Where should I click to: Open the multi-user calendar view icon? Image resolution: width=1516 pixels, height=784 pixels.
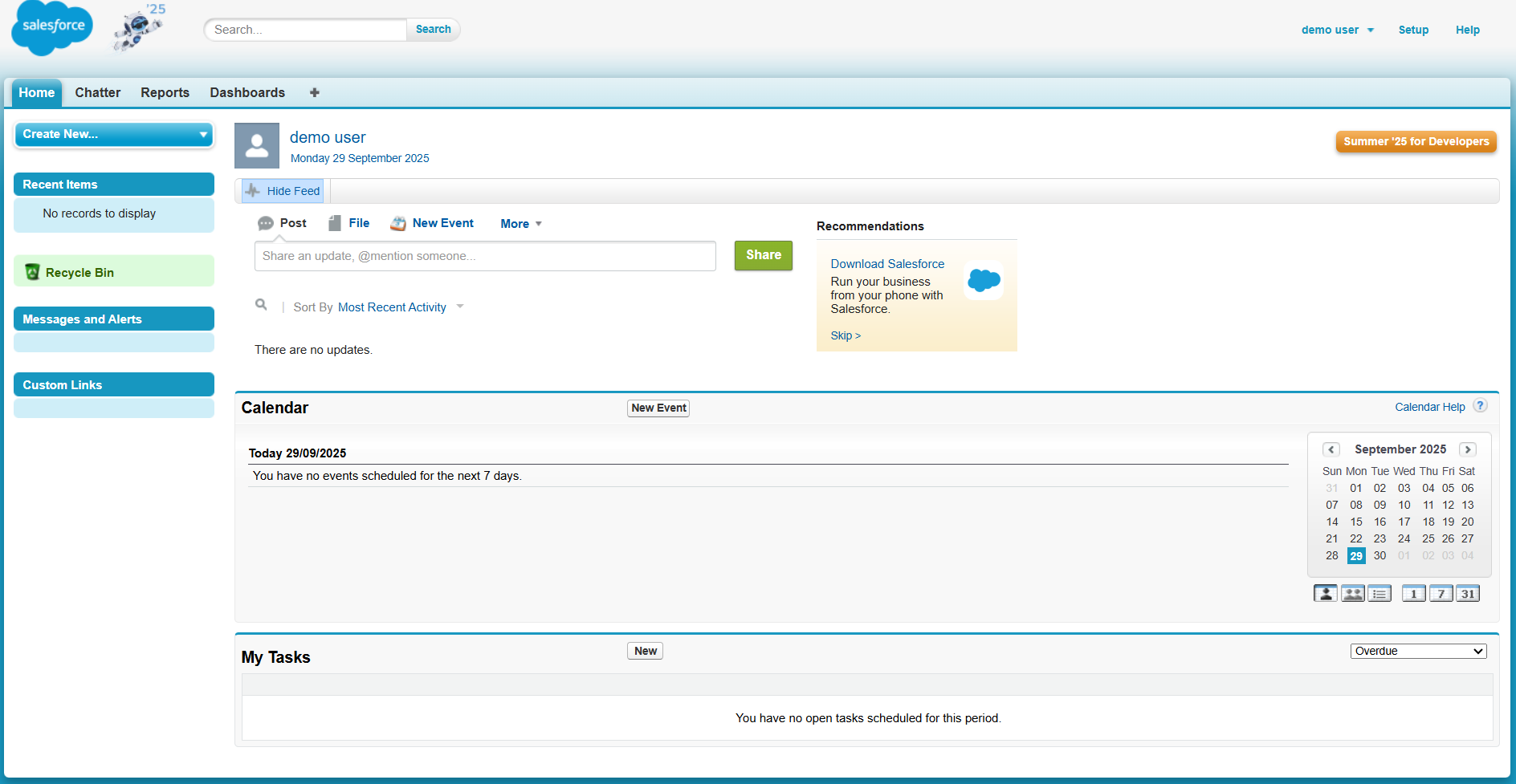point(1352,594)
